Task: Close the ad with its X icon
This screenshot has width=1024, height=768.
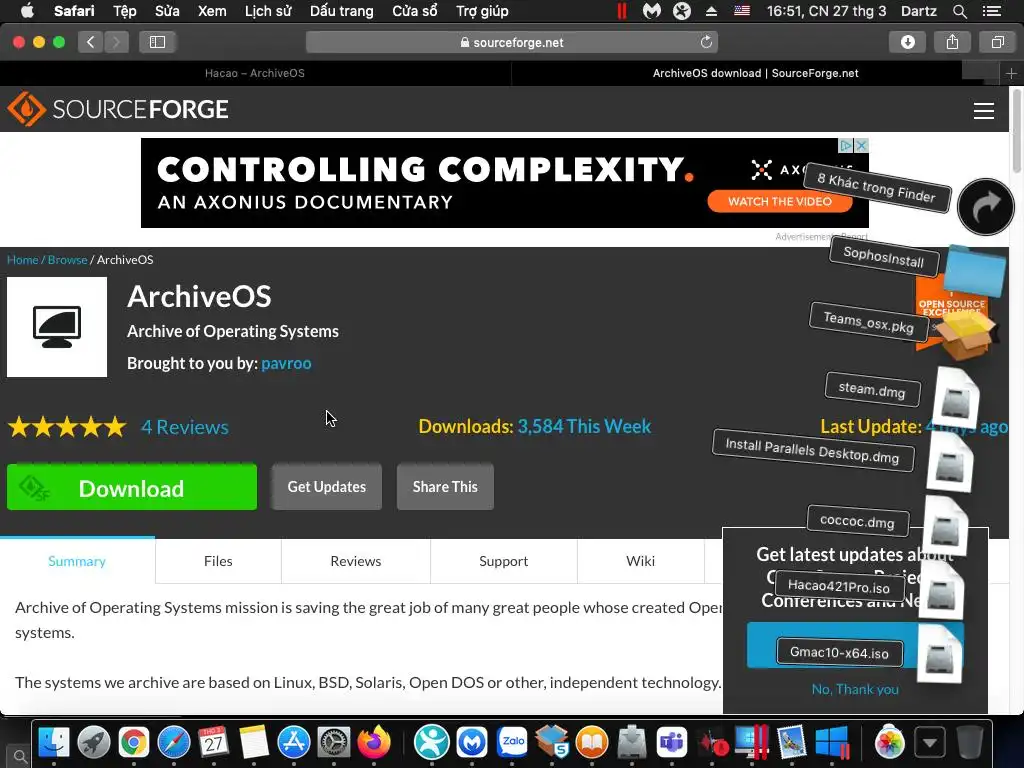Action: (x=862, y=145)
